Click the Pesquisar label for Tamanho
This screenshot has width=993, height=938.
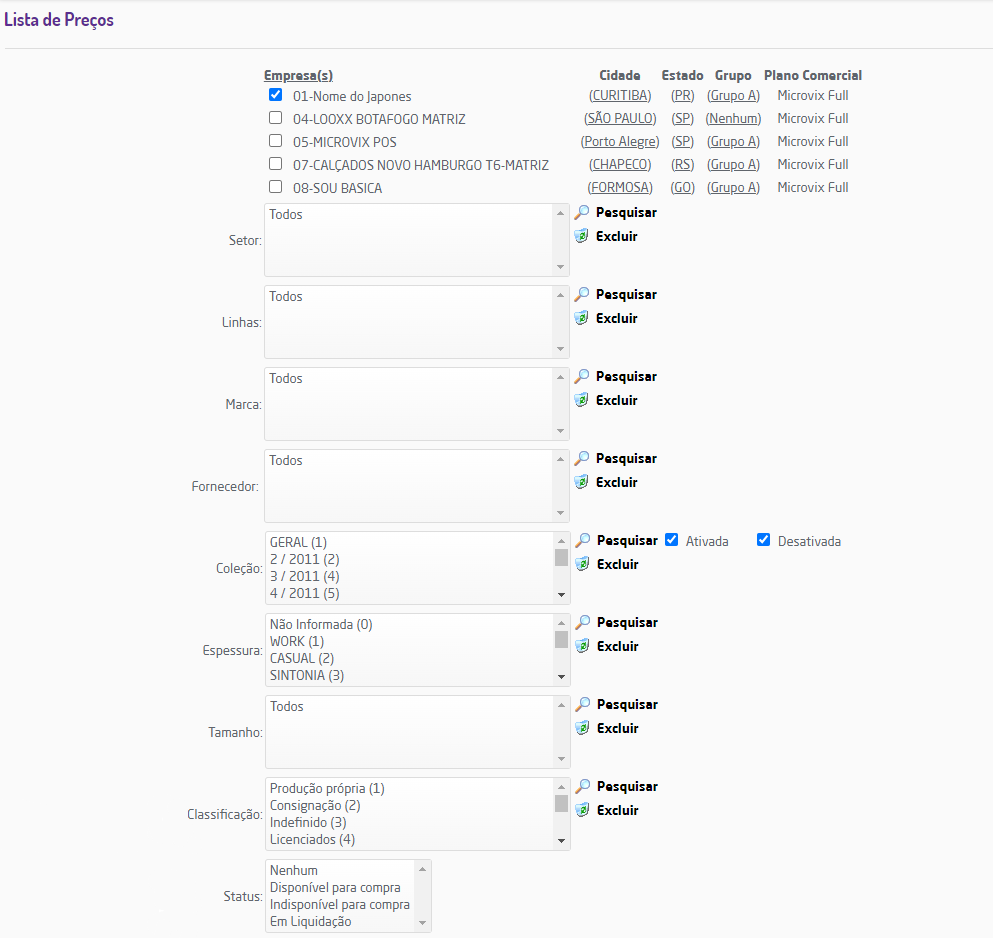click(x=627, y=704)
